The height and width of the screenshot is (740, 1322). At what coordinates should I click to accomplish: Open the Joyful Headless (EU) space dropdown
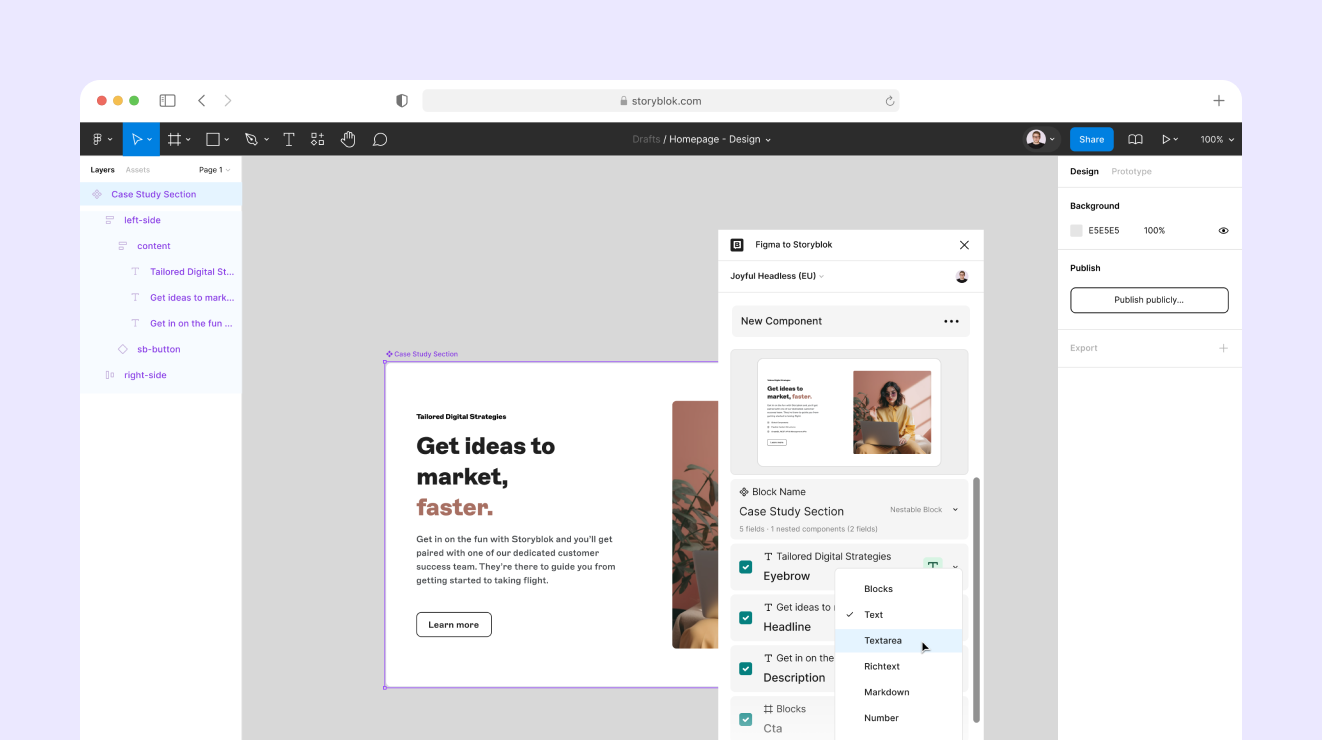[x=777, y=276]
